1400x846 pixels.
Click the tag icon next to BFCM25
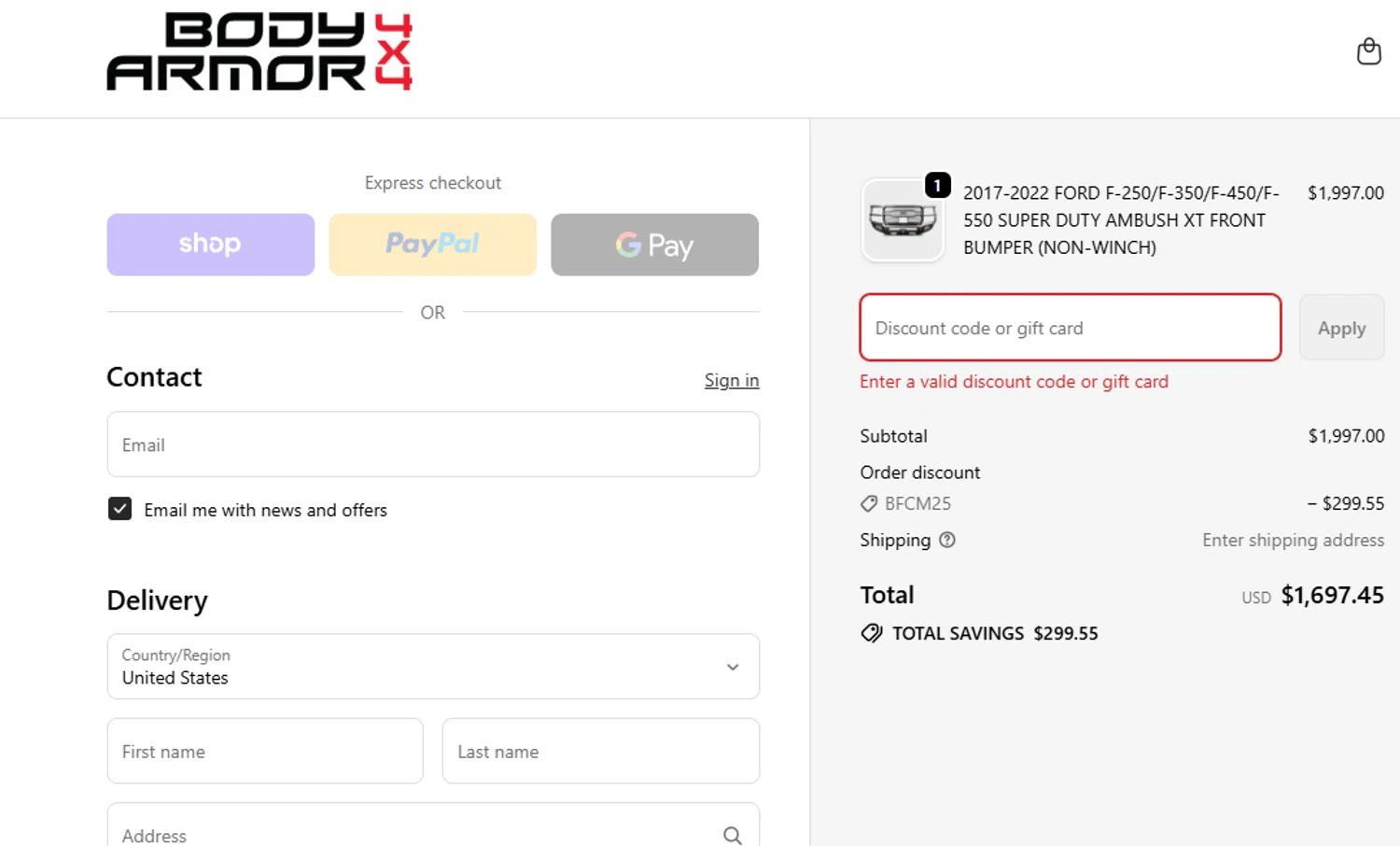[869, 503]
